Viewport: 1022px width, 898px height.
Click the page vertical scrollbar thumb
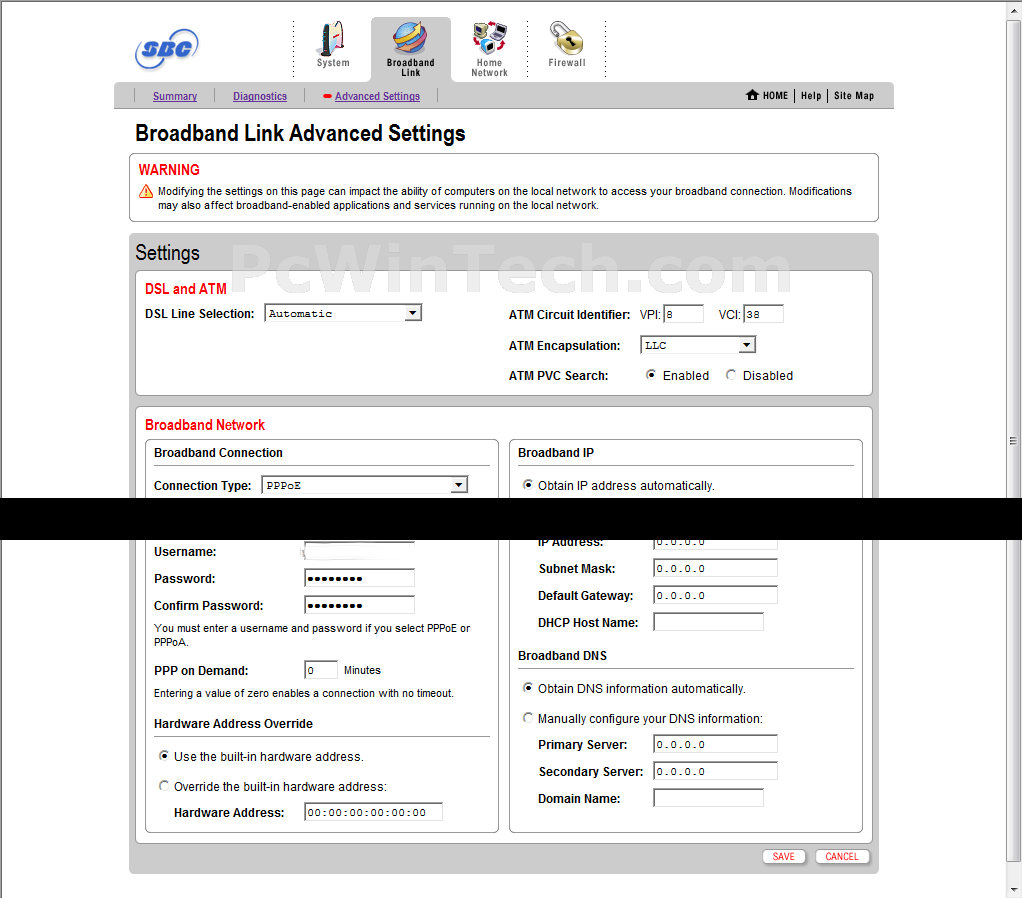click(x=1013, y=441)
